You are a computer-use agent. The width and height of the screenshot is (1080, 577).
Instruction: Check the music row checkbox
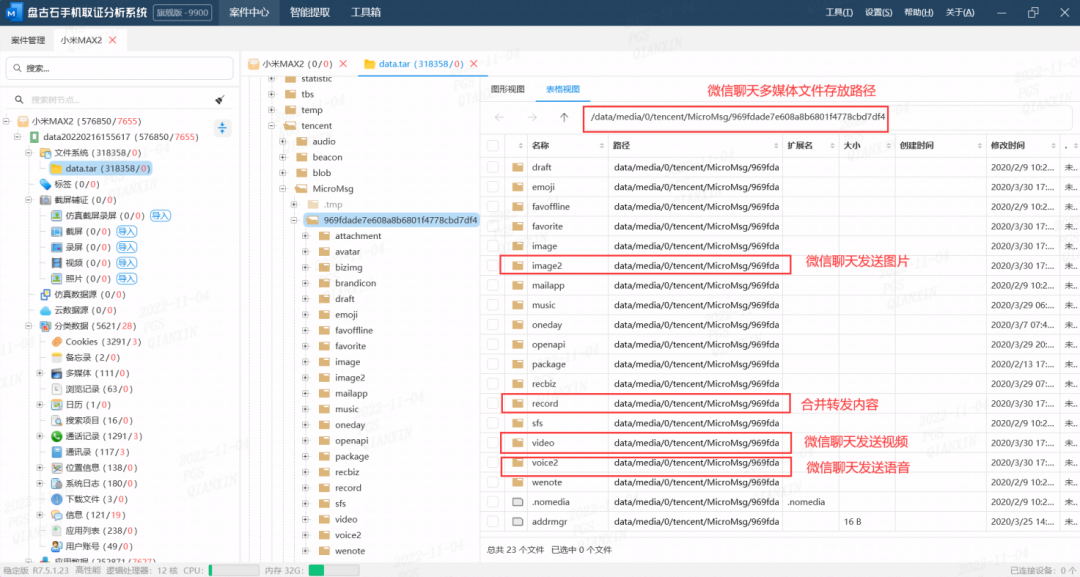492,305
